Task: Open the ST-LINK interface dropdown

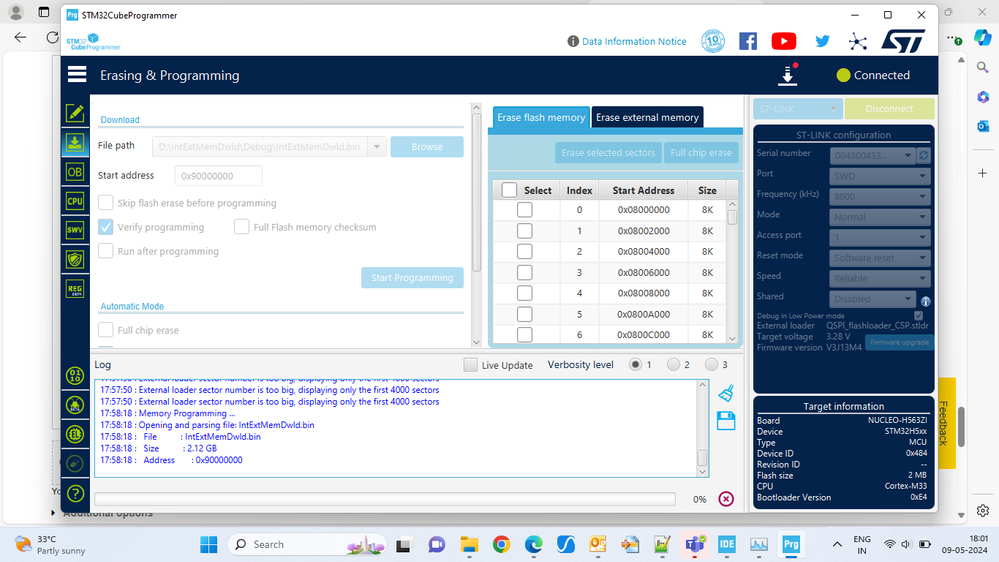Action: (x=798, y=109)
